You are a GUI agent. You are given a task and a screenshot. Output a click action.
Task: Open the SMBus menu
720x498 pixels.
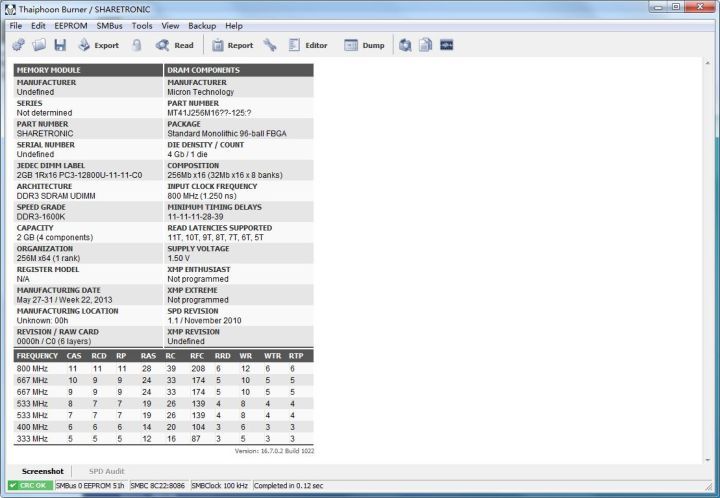(x=109, y=26)
